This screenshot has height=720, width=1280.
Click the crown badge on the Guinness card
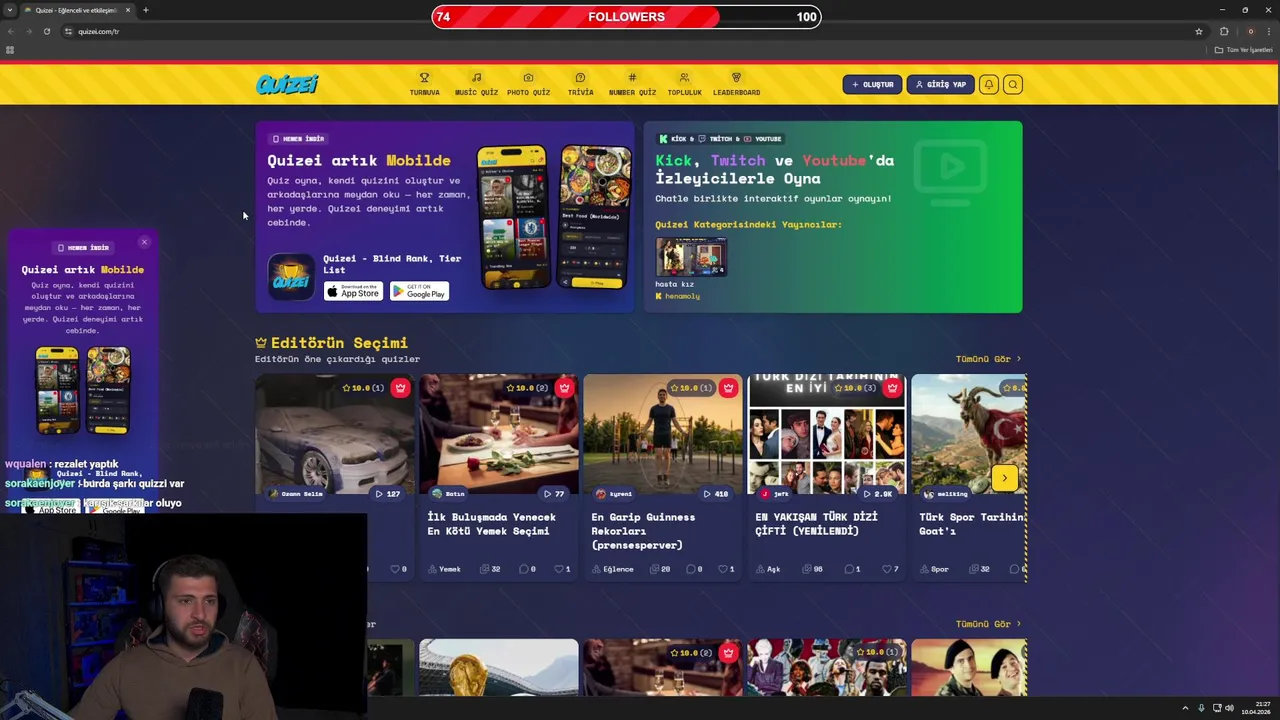pyautogui.click(x=728, y=388)
